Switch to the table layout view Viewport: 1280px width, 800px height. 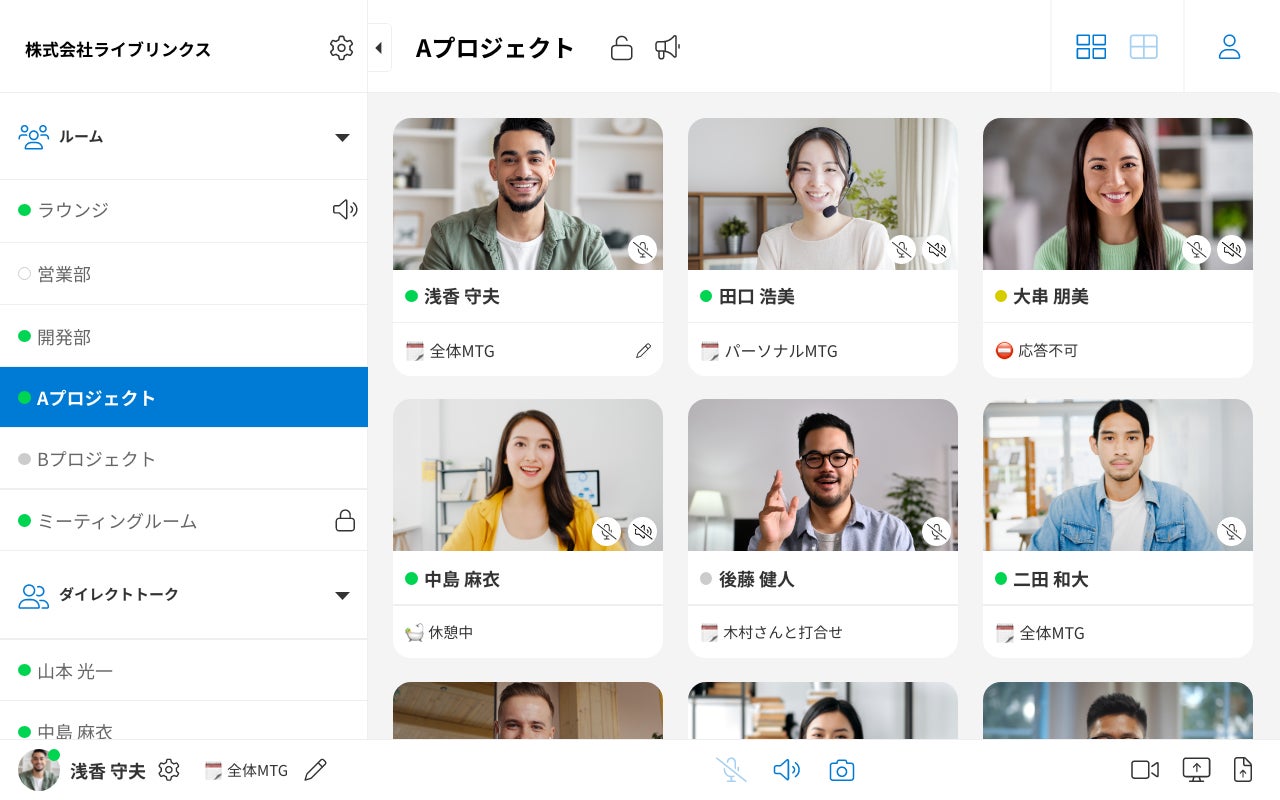coord(1144,47)
